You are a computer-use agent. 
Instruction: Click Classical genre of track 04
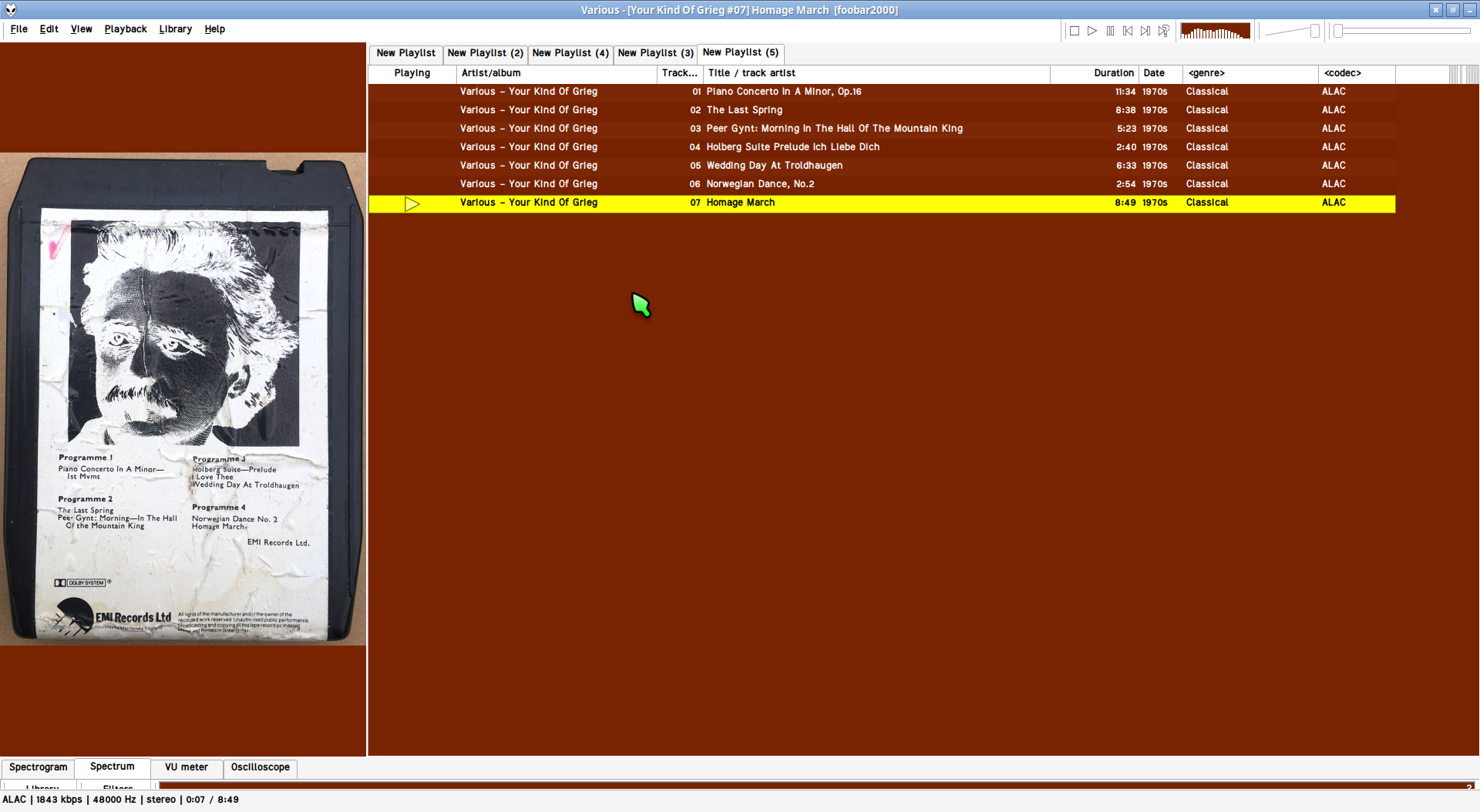click(1207, 147)
